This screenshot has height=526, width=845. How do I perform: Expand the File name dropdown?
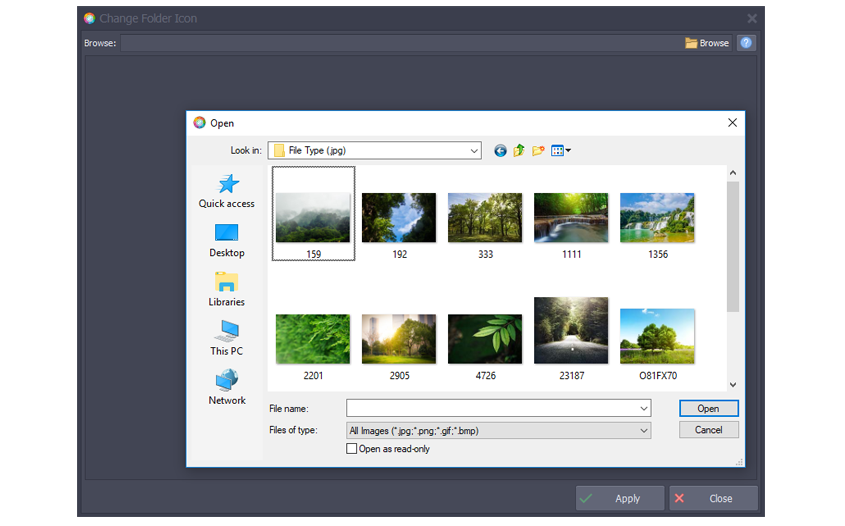point(643,409)
